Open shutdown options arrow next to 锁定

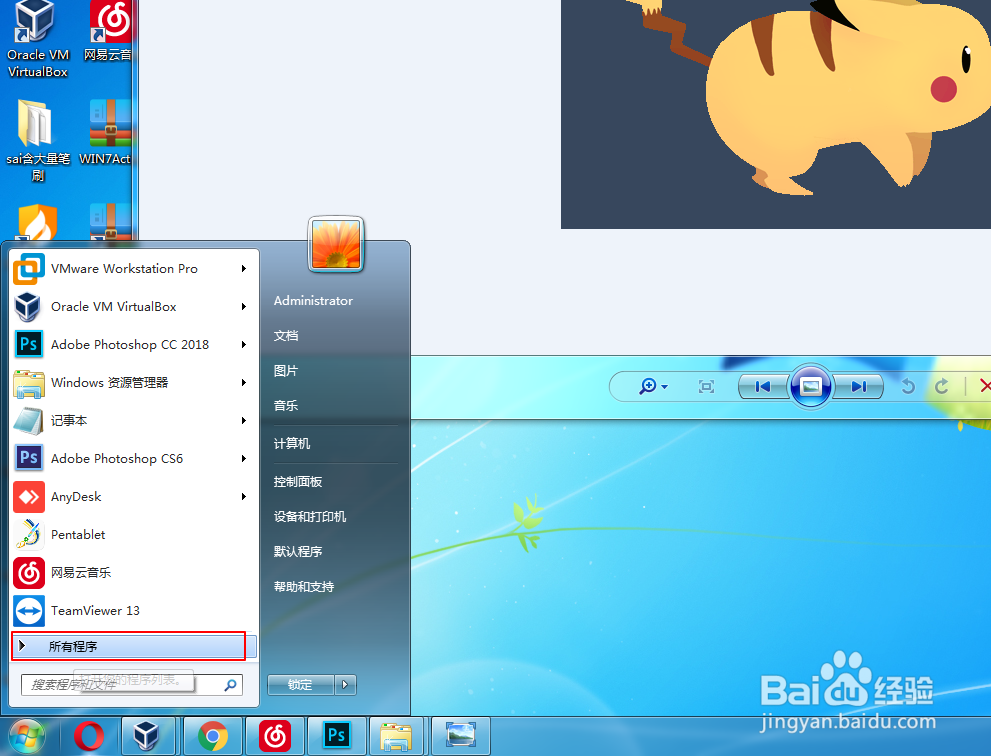[345, 685]
